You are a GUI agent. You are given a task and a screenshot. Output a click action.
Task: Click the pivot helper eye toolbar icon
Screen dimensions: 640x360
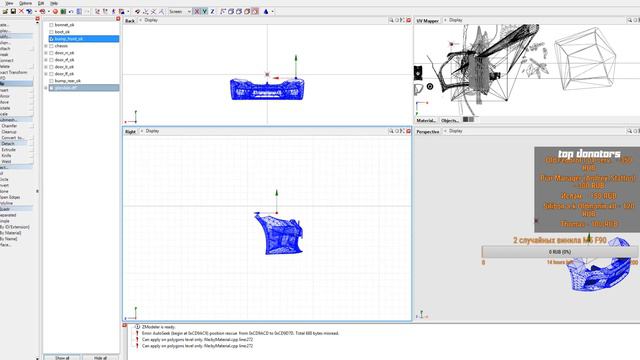click(138, 11)
